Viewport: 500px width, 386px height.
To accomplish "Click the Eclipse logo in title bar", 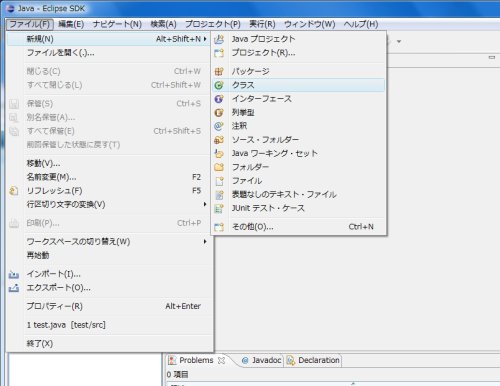I will [10, 8].
